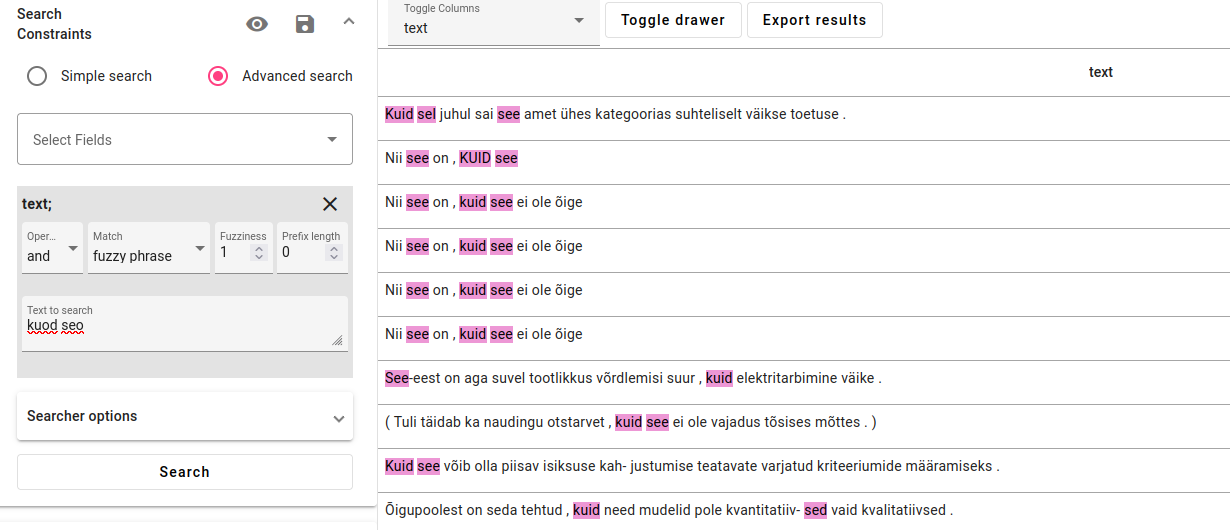Open the Operator dropdown set to and

point(53,248)
